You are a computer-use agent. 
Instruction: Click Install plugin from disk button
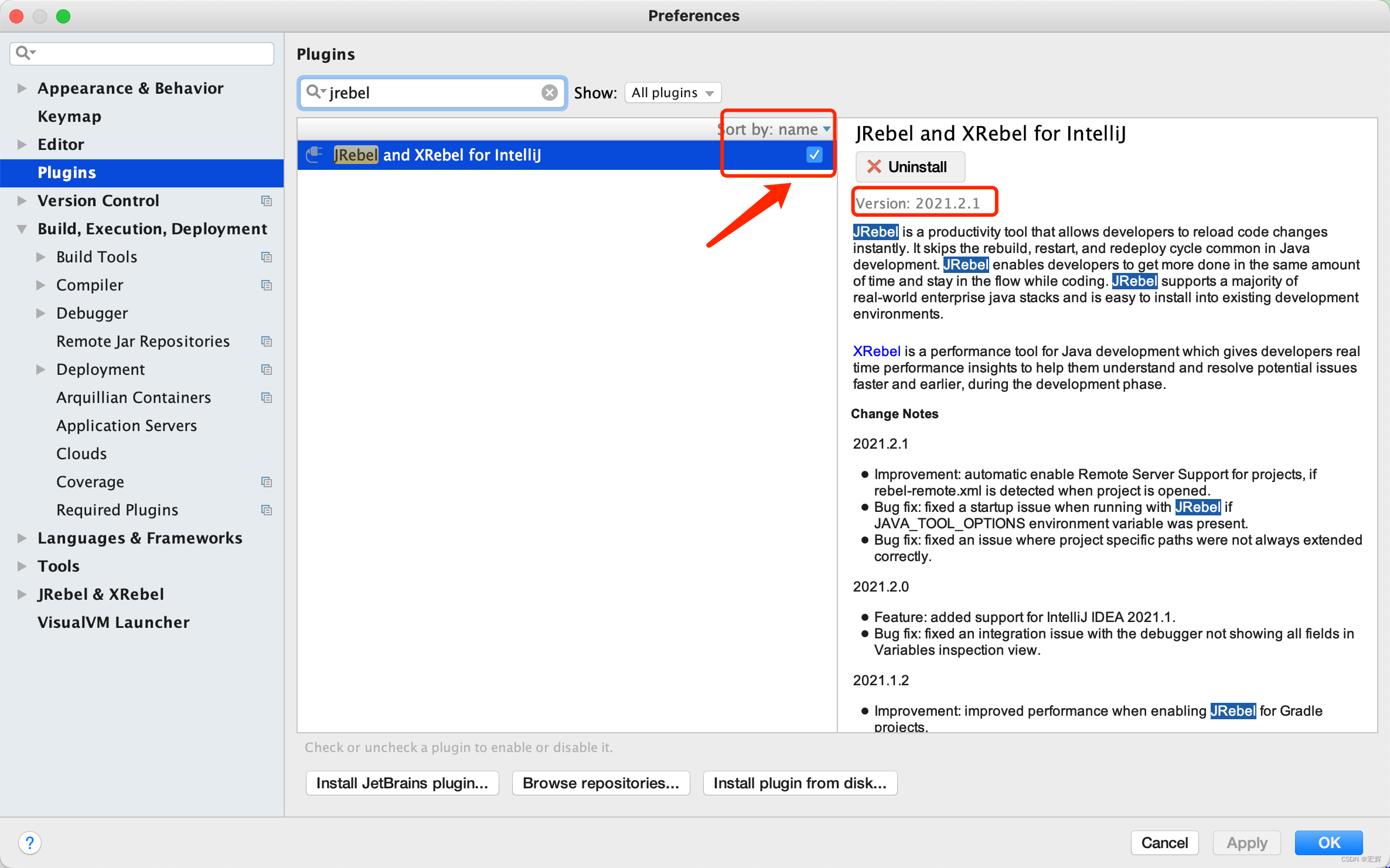click(800, 783)
